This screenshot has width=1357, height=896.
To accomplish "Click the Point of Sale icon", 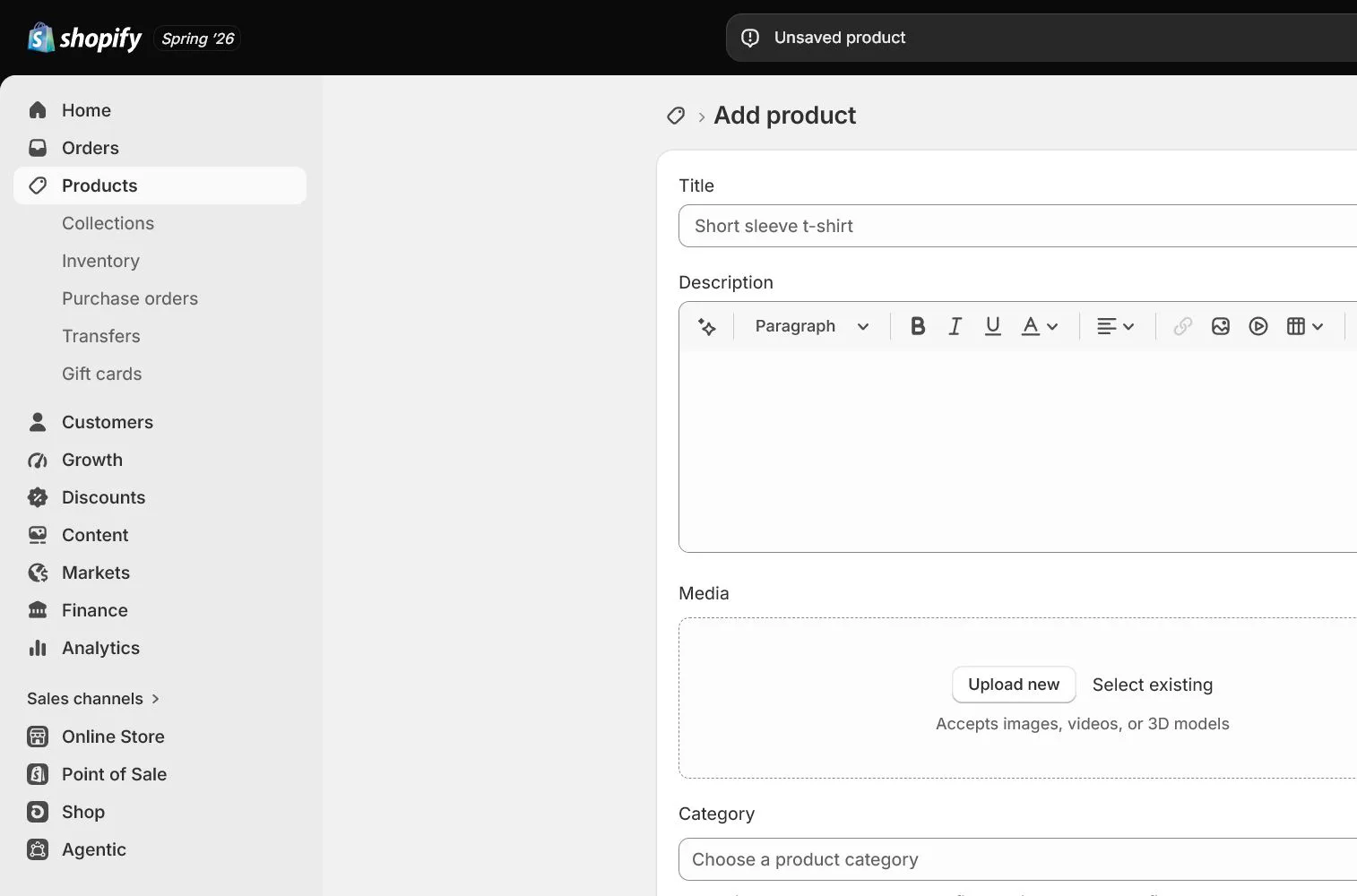I will coord(38,774).
